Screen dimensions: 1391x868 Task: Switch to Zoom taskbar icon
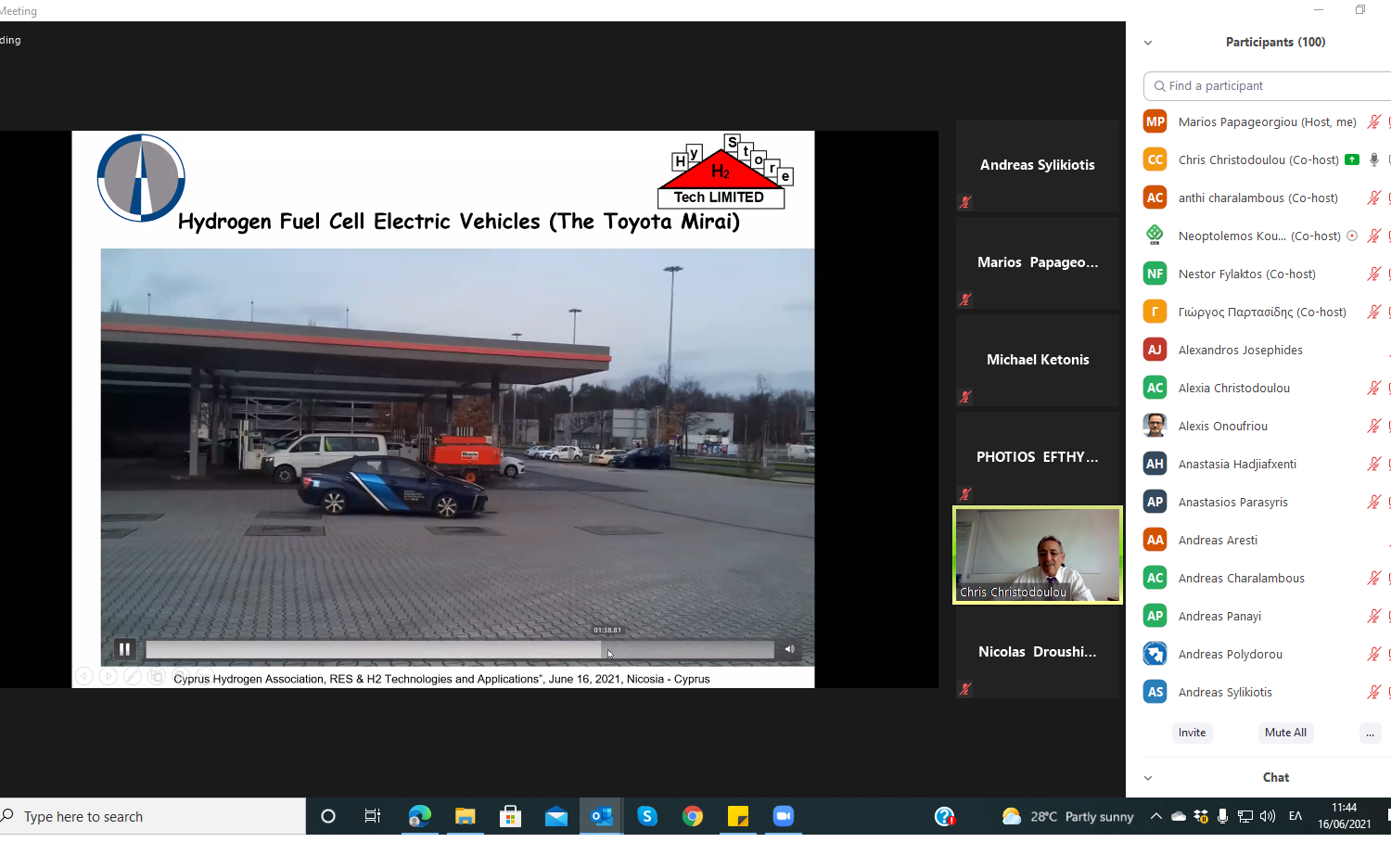pos(784,816)
